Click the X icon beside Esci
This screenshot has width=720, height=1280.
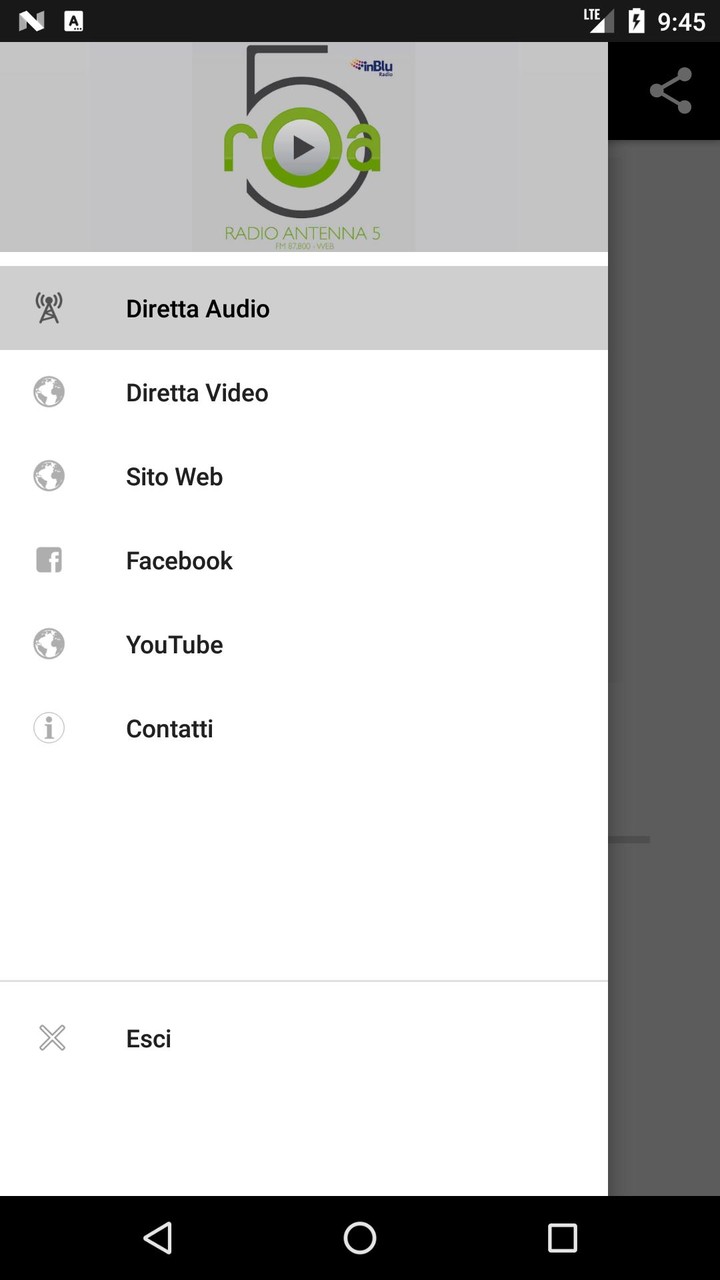52,1038
